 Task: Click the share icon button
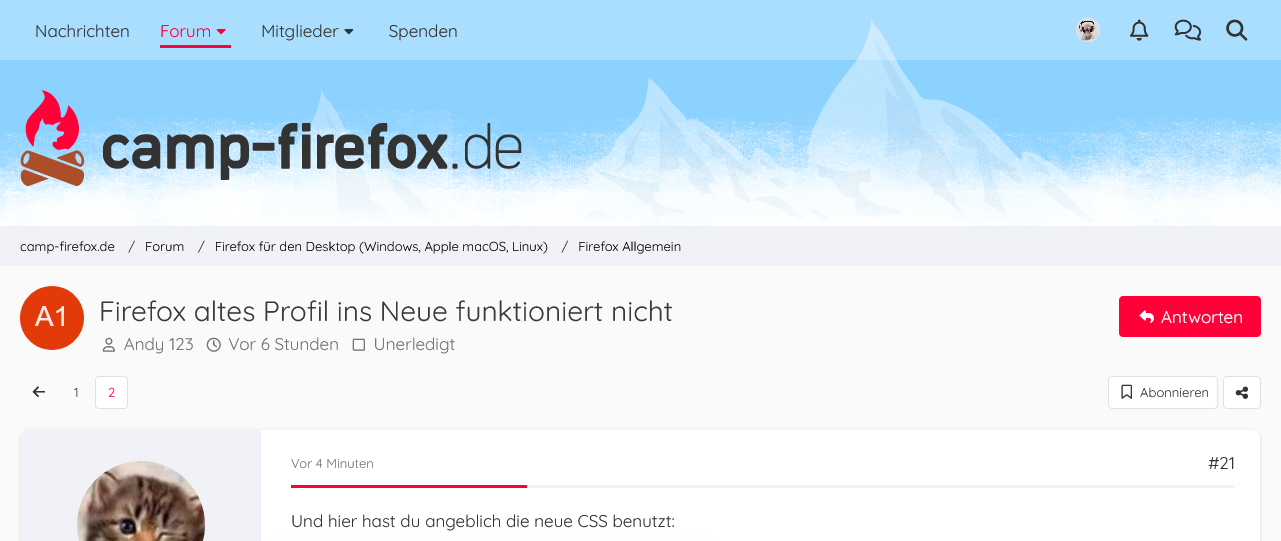(1242, 393)
